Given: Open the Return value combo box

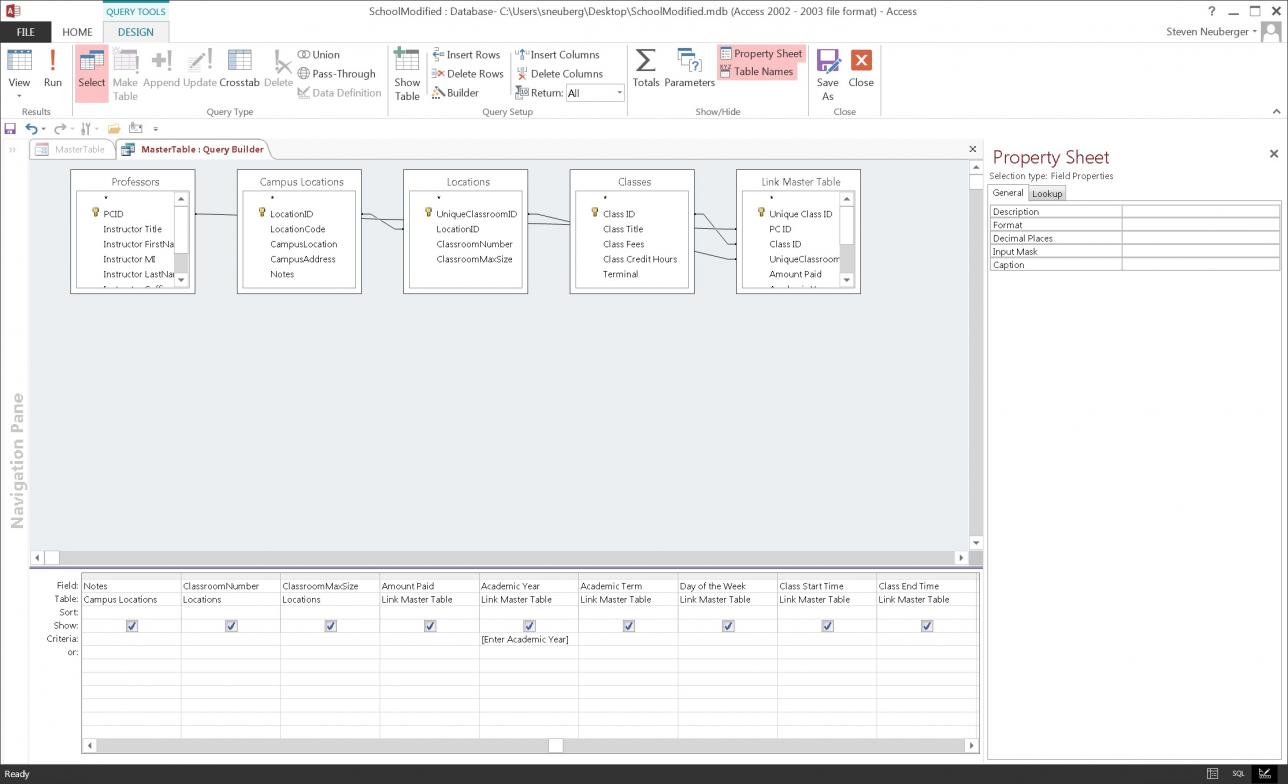Looking at the screenshot, I should coord(595,93).
